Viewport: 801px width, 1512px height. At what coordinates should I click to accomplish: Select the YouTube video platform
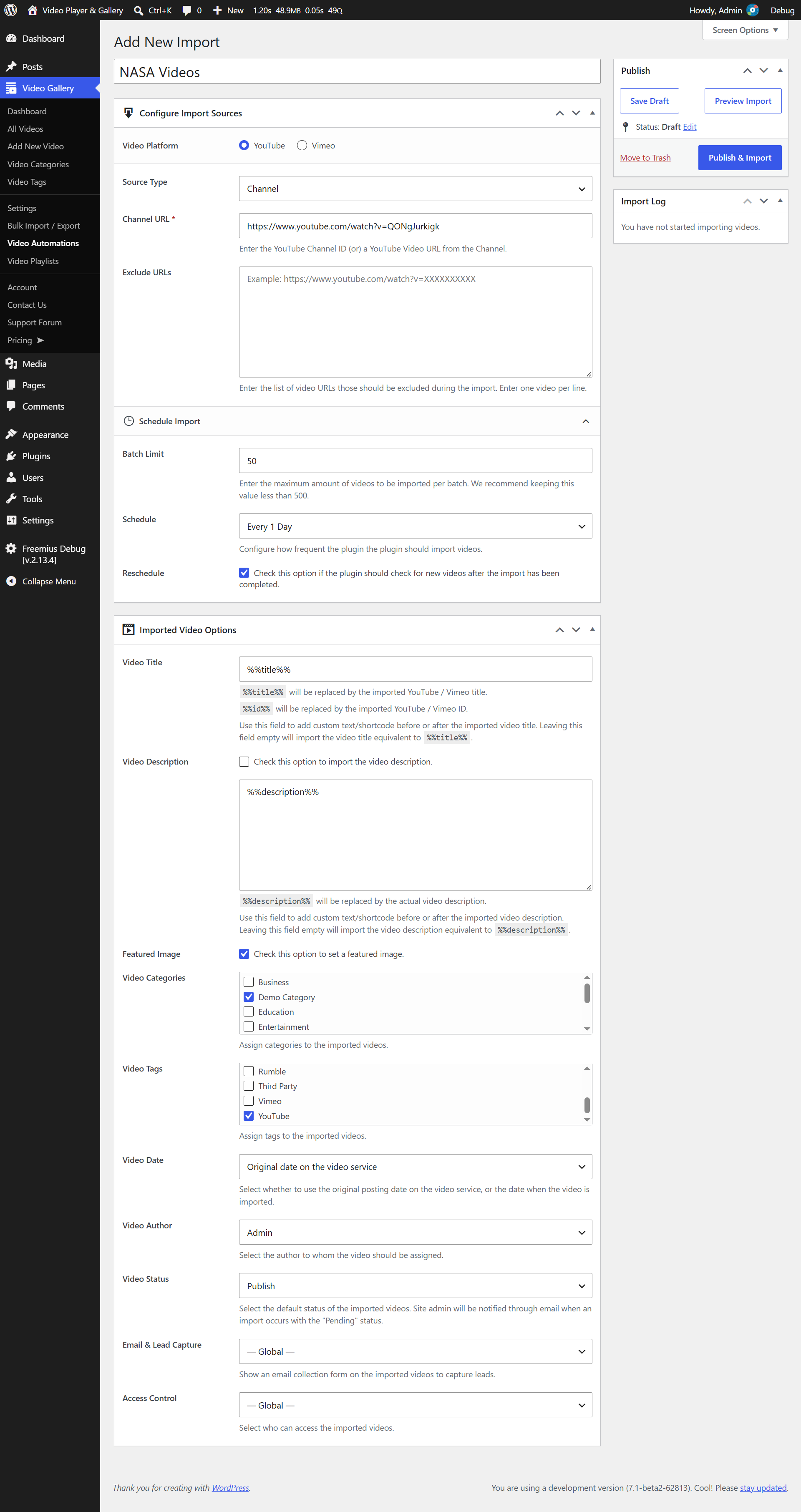[x=244, y=145]
